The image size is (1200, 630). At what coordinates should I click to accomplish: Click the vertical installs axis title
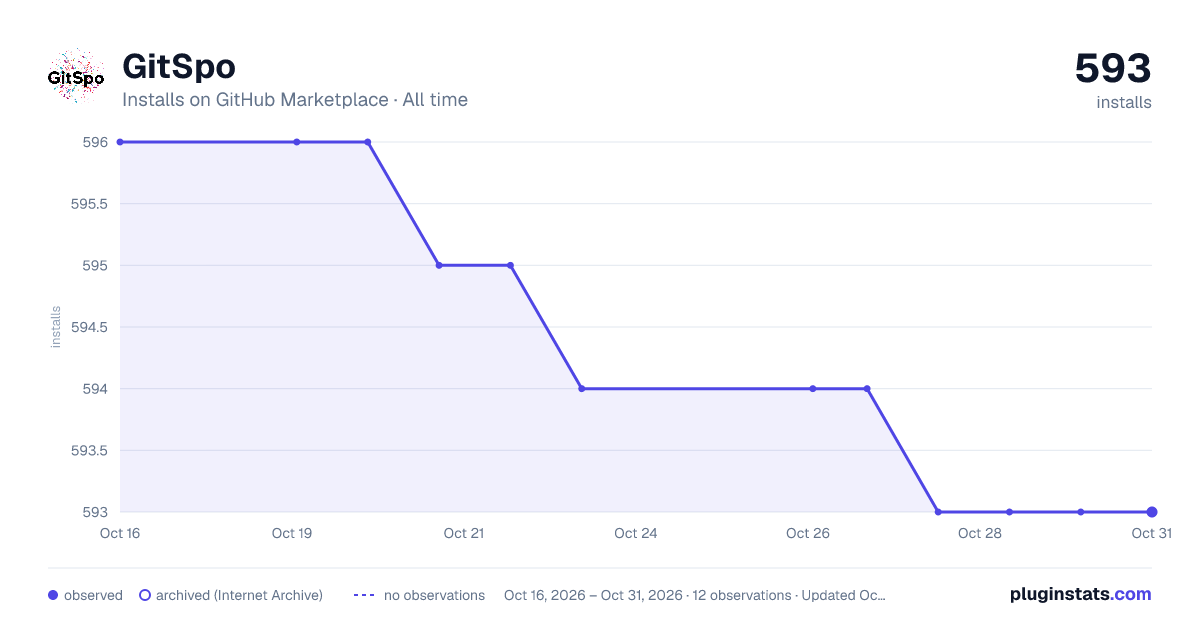point(56,327)
